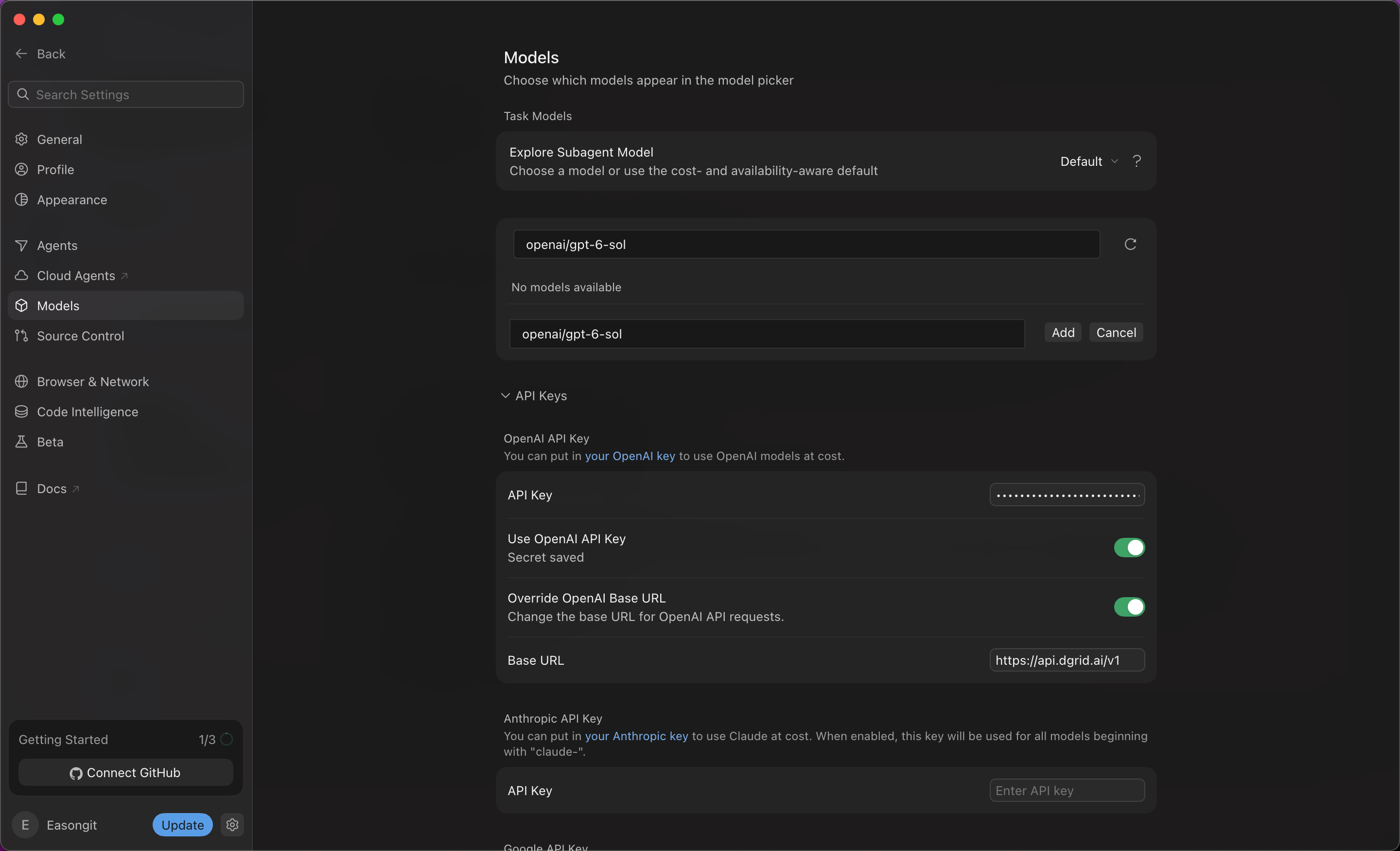Click the model search field with openai/gpt-6-sol

point(806,245)
